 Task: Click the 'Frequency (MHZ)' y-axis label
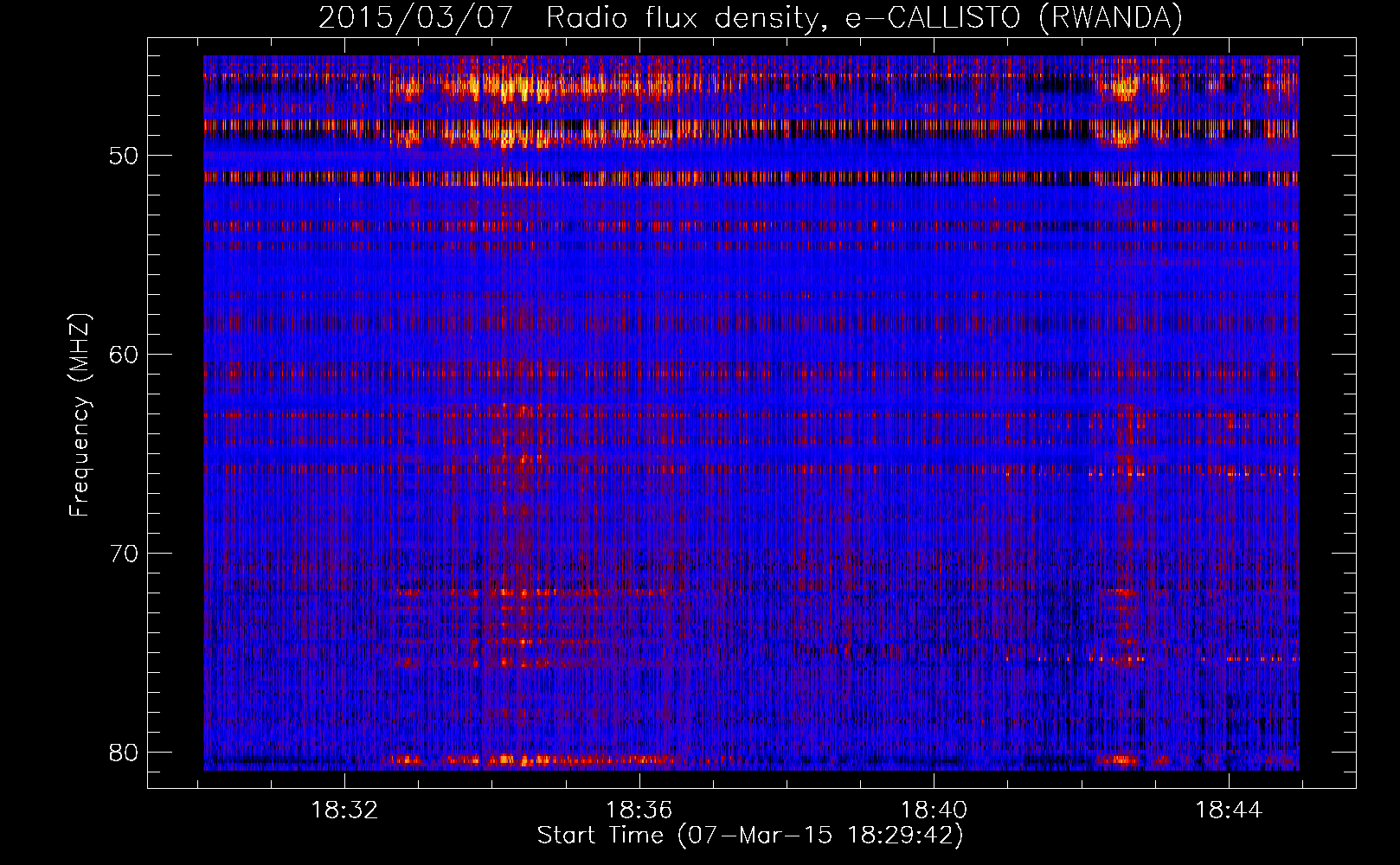(x=80, y=415)
